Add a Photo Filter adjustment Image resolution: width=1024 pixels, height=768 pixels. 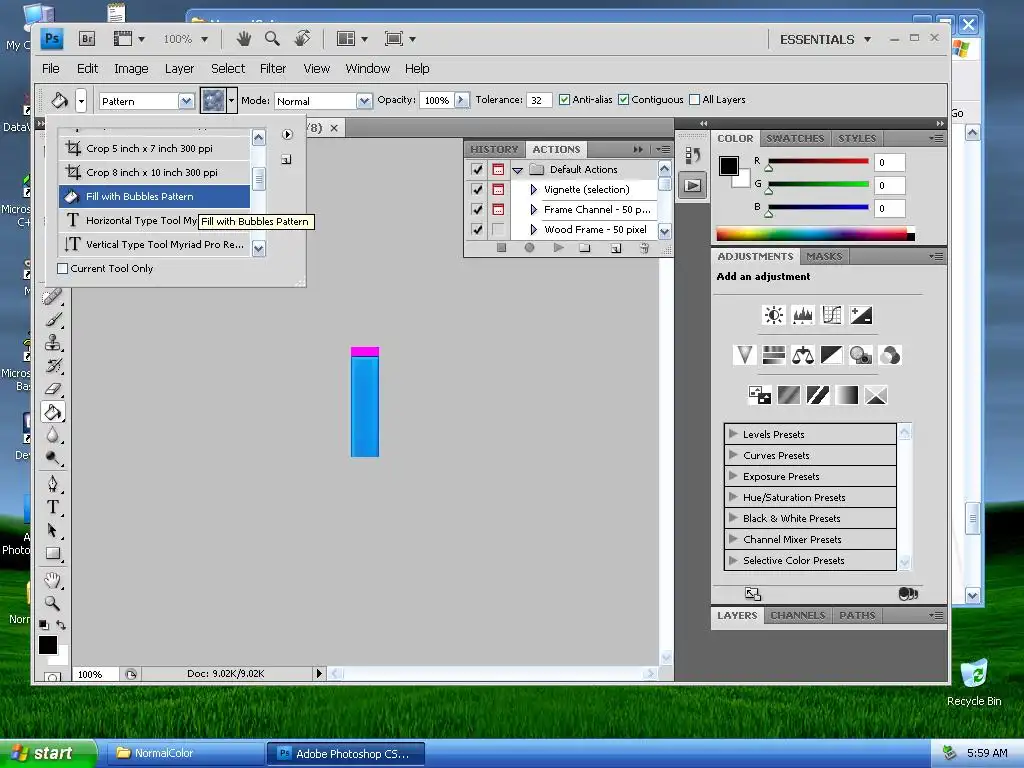pyautogui.click(x=861, y=355)
